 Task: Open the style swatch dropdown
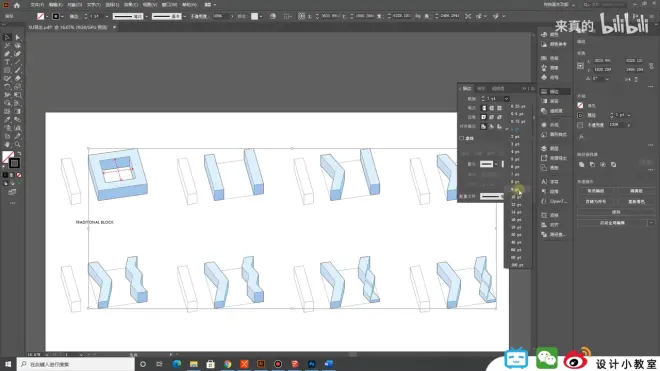pos(261,16)
